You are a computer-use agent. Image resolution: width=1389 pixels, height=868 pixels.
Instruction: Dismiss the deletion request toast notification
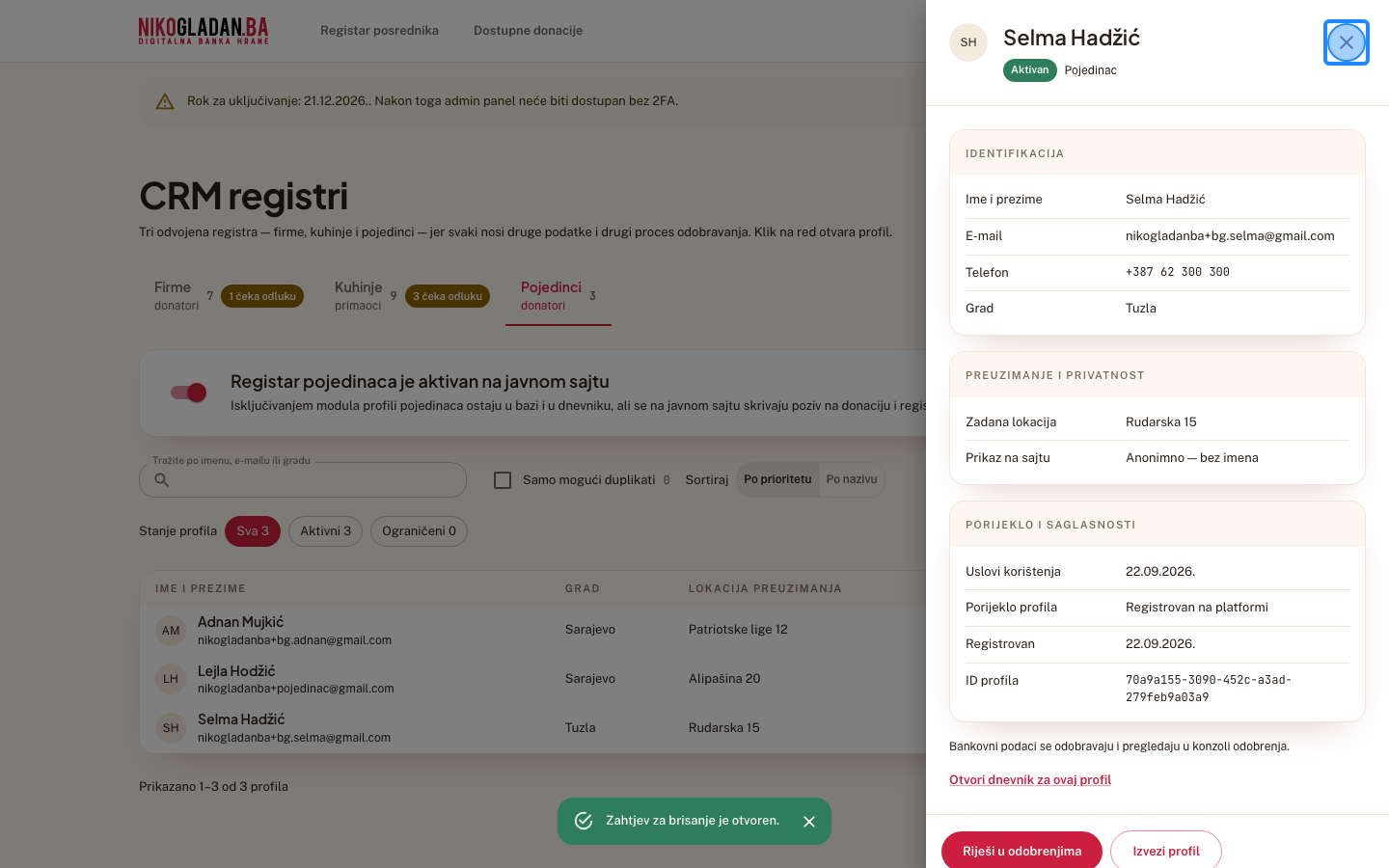(809, 822)
